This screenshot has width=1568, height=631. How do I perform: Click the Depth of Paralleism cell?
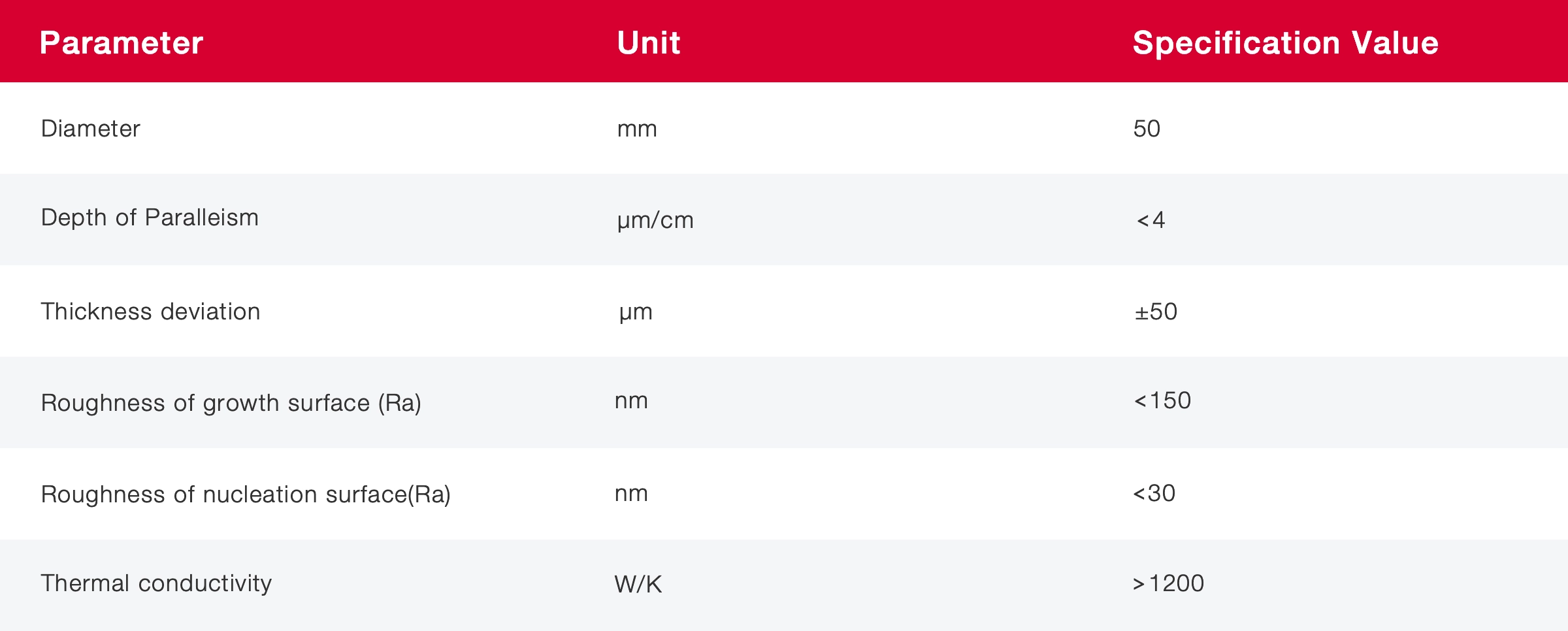click(x=150, y=218)
